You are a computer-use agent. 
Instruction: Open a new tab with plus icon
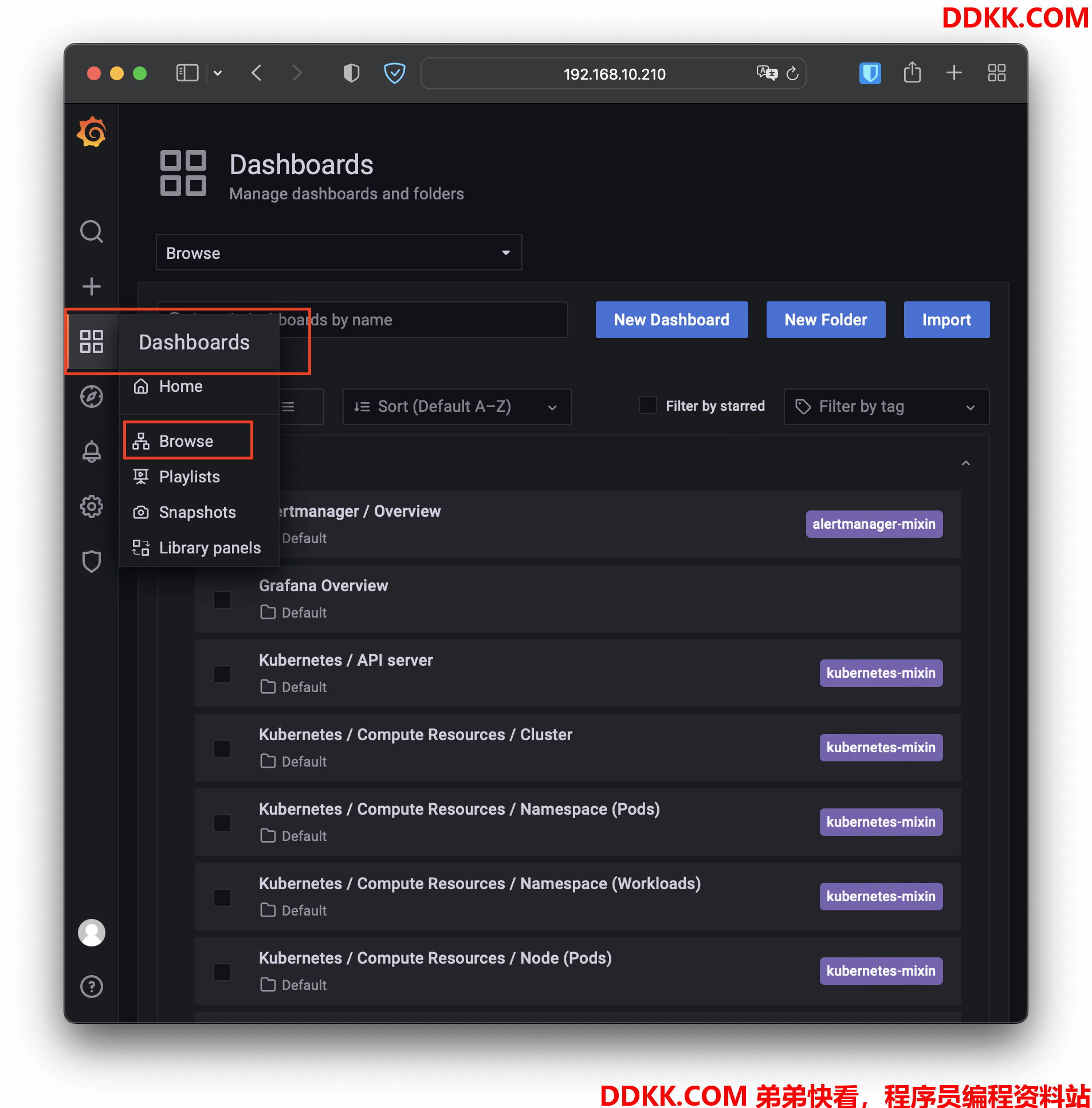coord(954,73)
